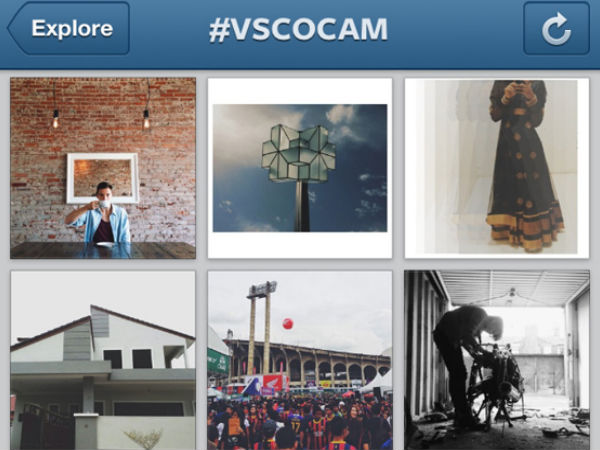View the cloudy sky sculpture picture

pos(300,168)
